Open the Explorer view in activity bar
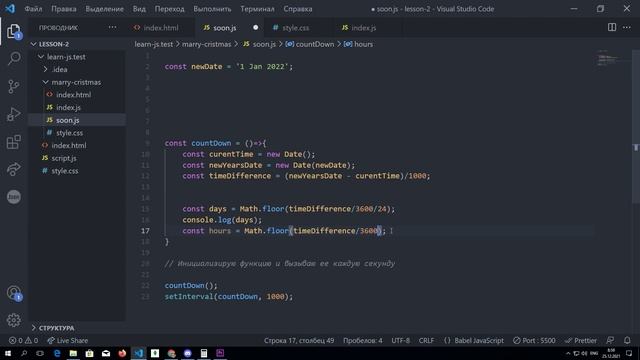640x360 pixels. pyautogui.click(x=13, y=31)
